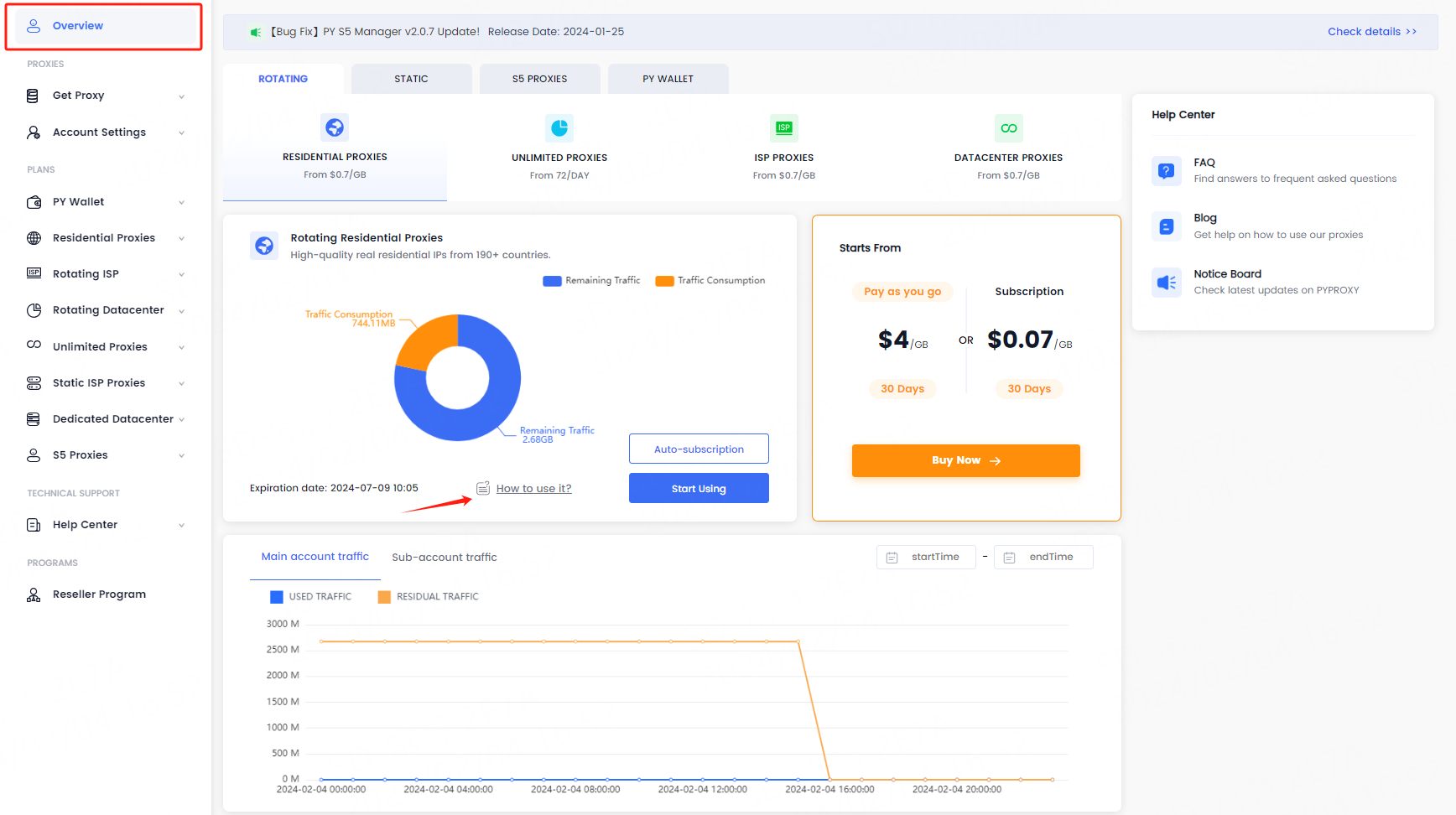This screenshot has height=815, width=1456.
Task: Expand the PY Wallet sidebar chevron
Action: point(181,202)
